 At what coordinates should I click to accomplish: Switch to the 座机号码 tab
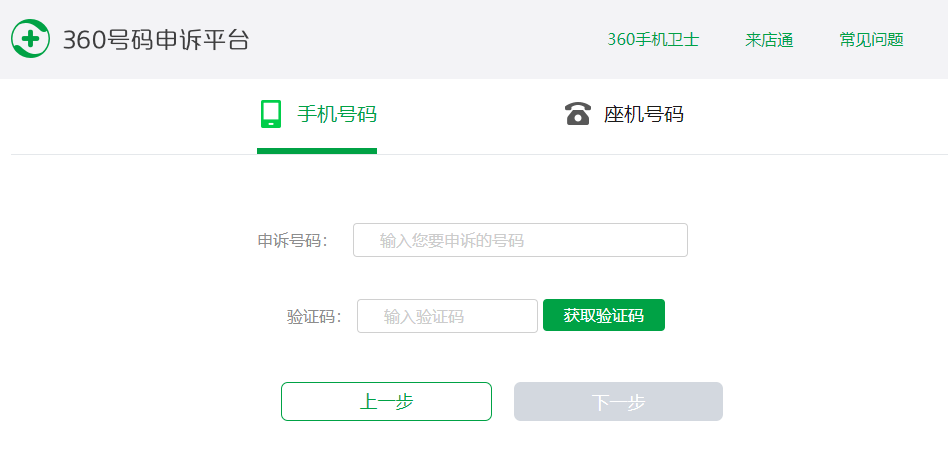coord(643,114)
